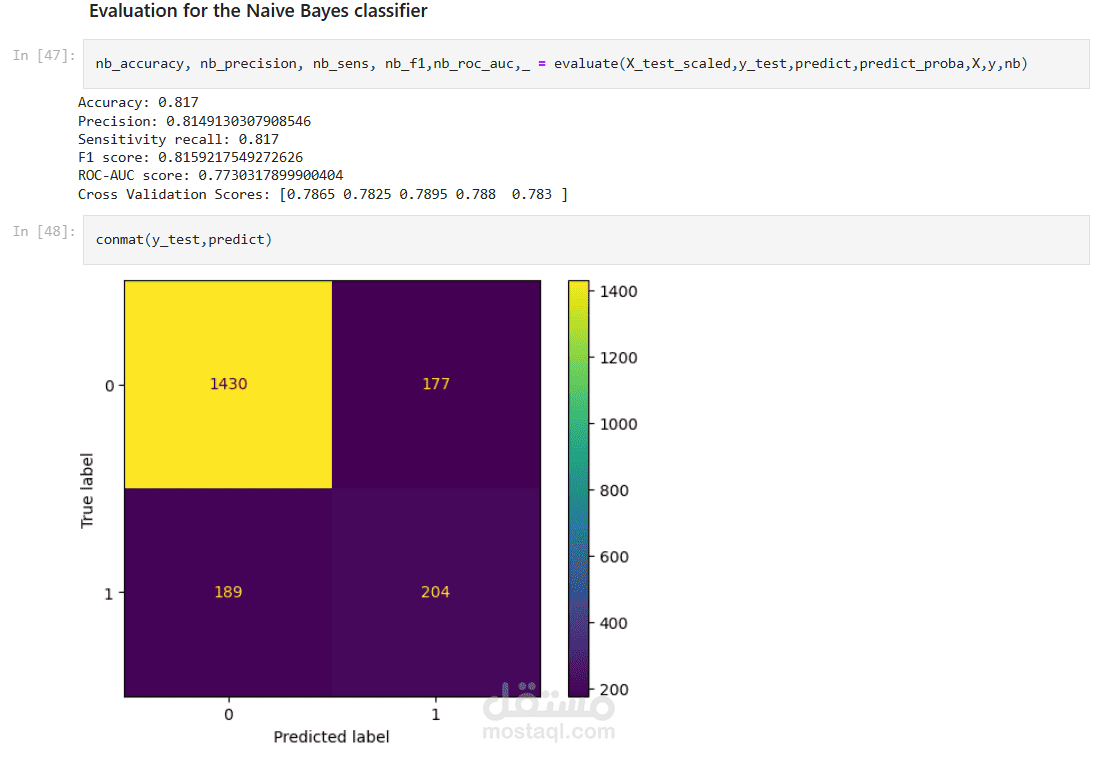The image size is (1099, 758).
Task: Click the Naive Bayes evaluation heading
Action: point(258,11)
